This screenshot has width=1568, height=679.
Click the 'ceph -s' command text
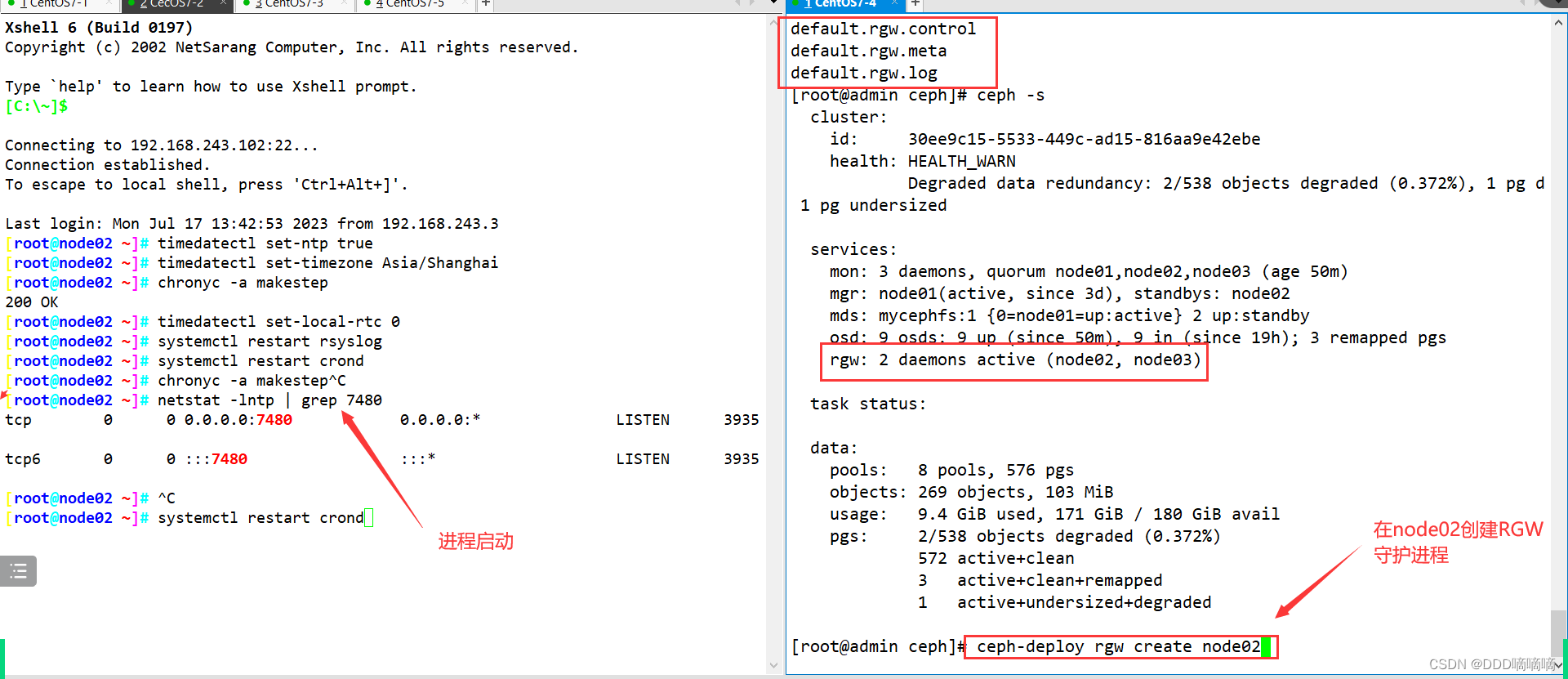[x=1010, y=95]
